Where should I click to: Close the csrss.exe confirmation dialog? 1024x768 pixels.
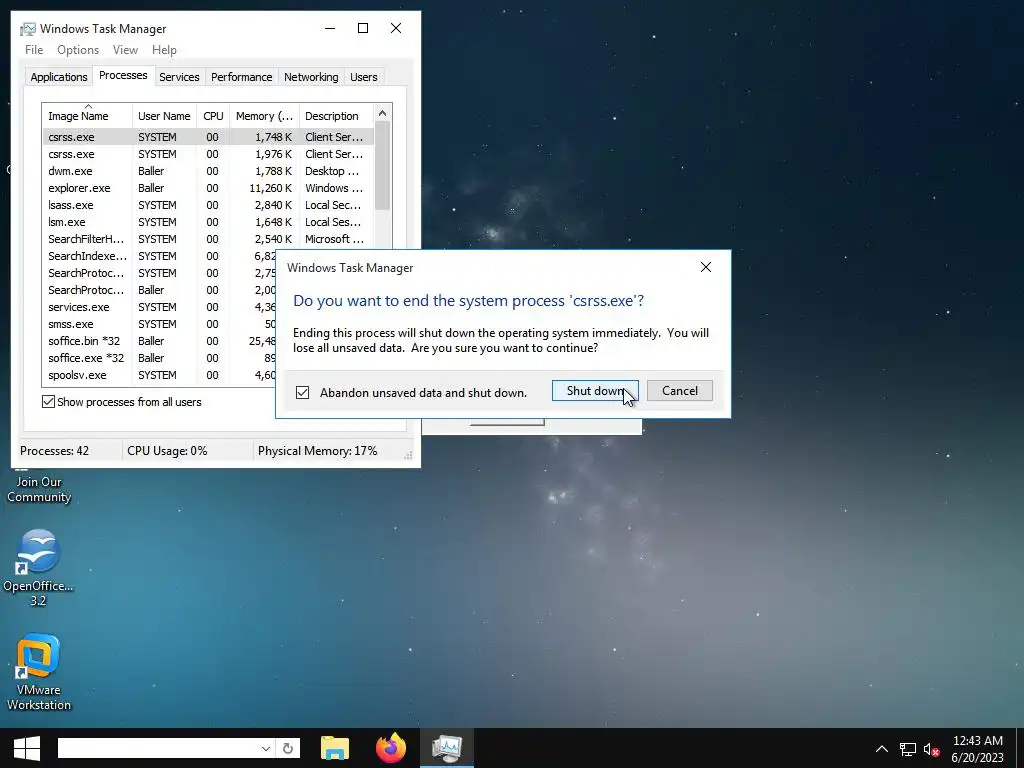(x=705, y=267)
